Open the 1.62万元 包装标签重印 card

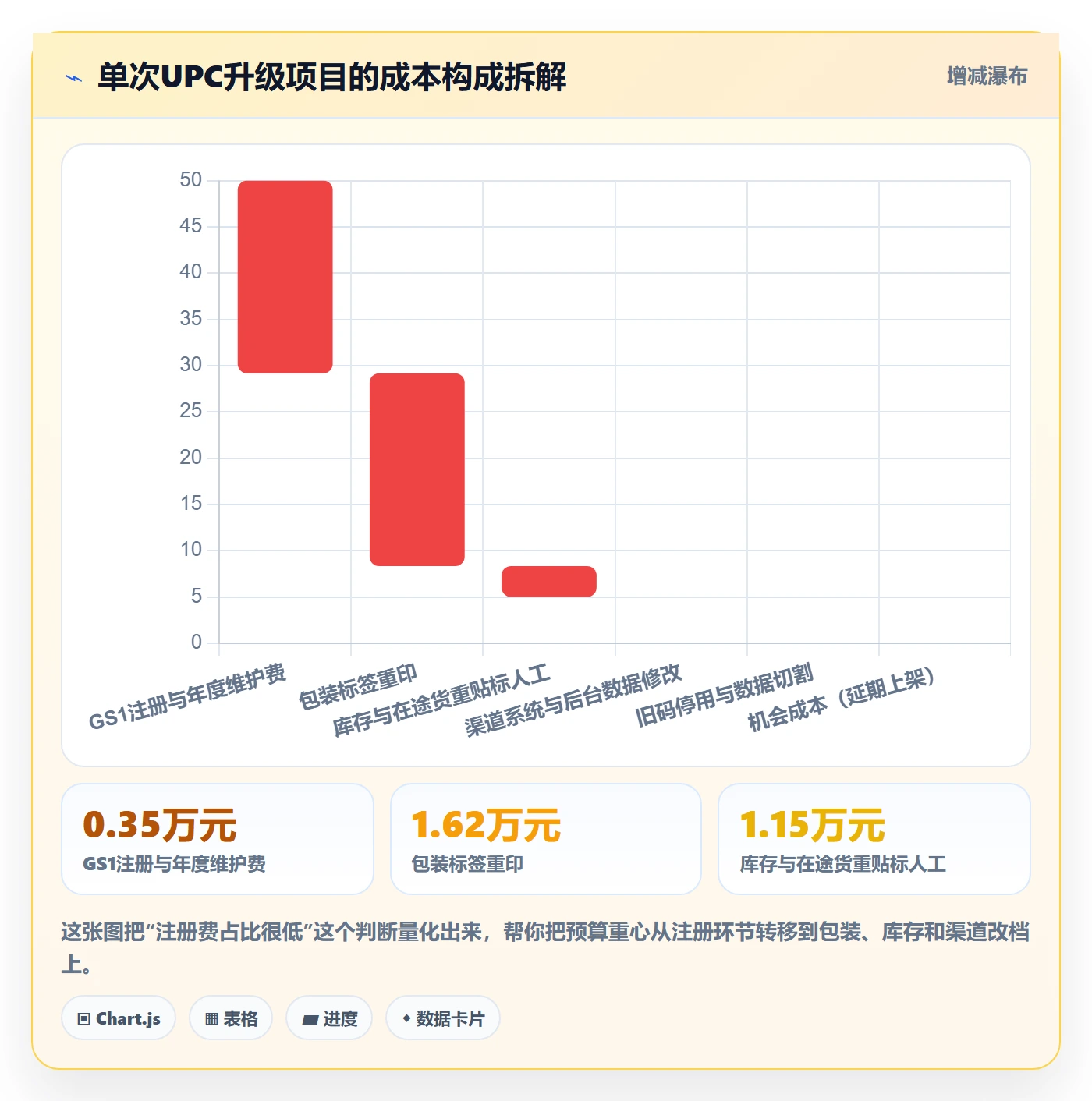click(546, 839)
